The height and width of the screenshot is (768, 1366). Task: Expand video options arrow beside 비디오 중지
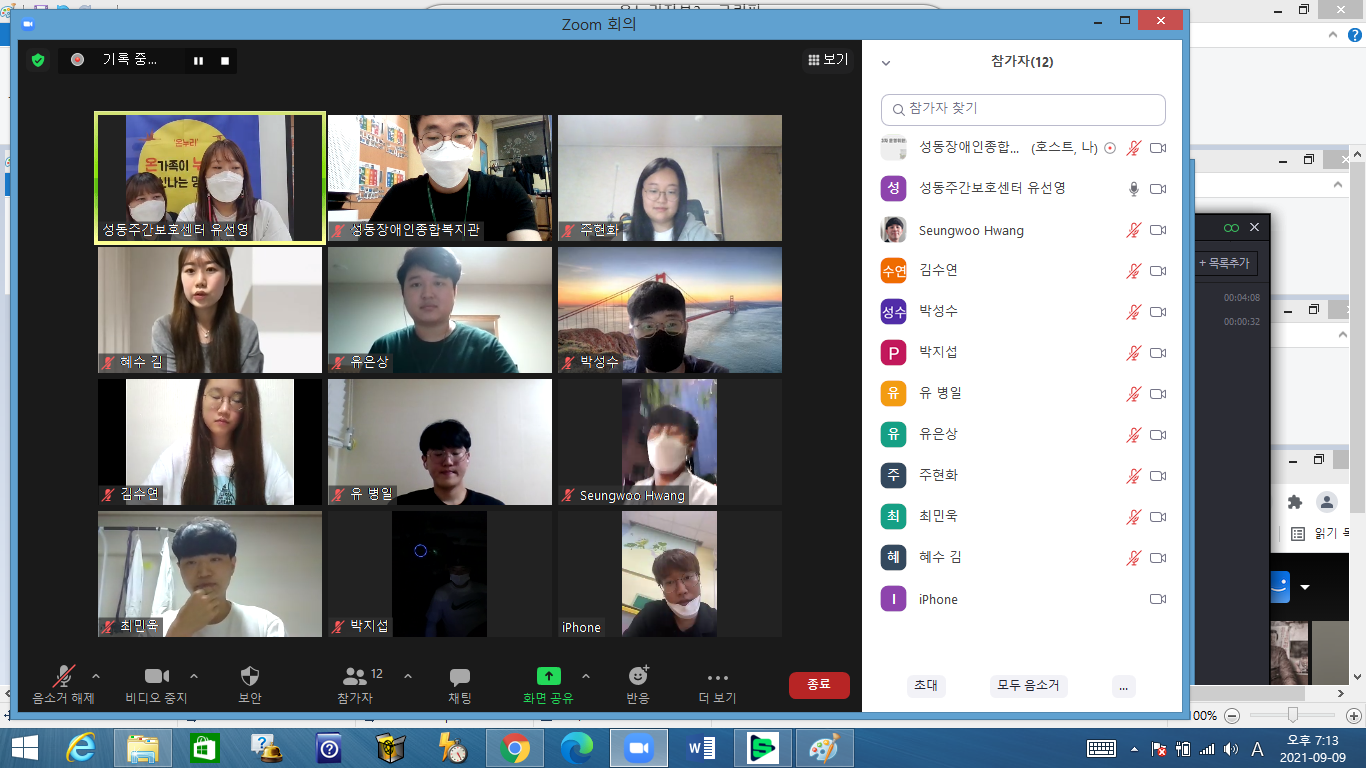click(194, 676)
